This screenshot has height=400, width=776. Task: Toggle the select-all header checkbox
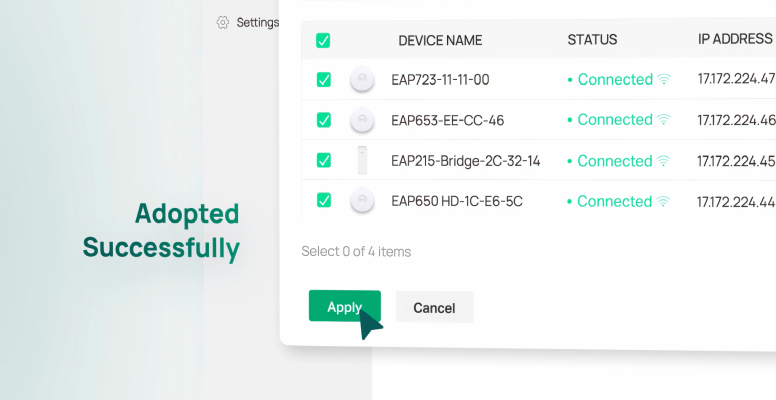[323, 41]
